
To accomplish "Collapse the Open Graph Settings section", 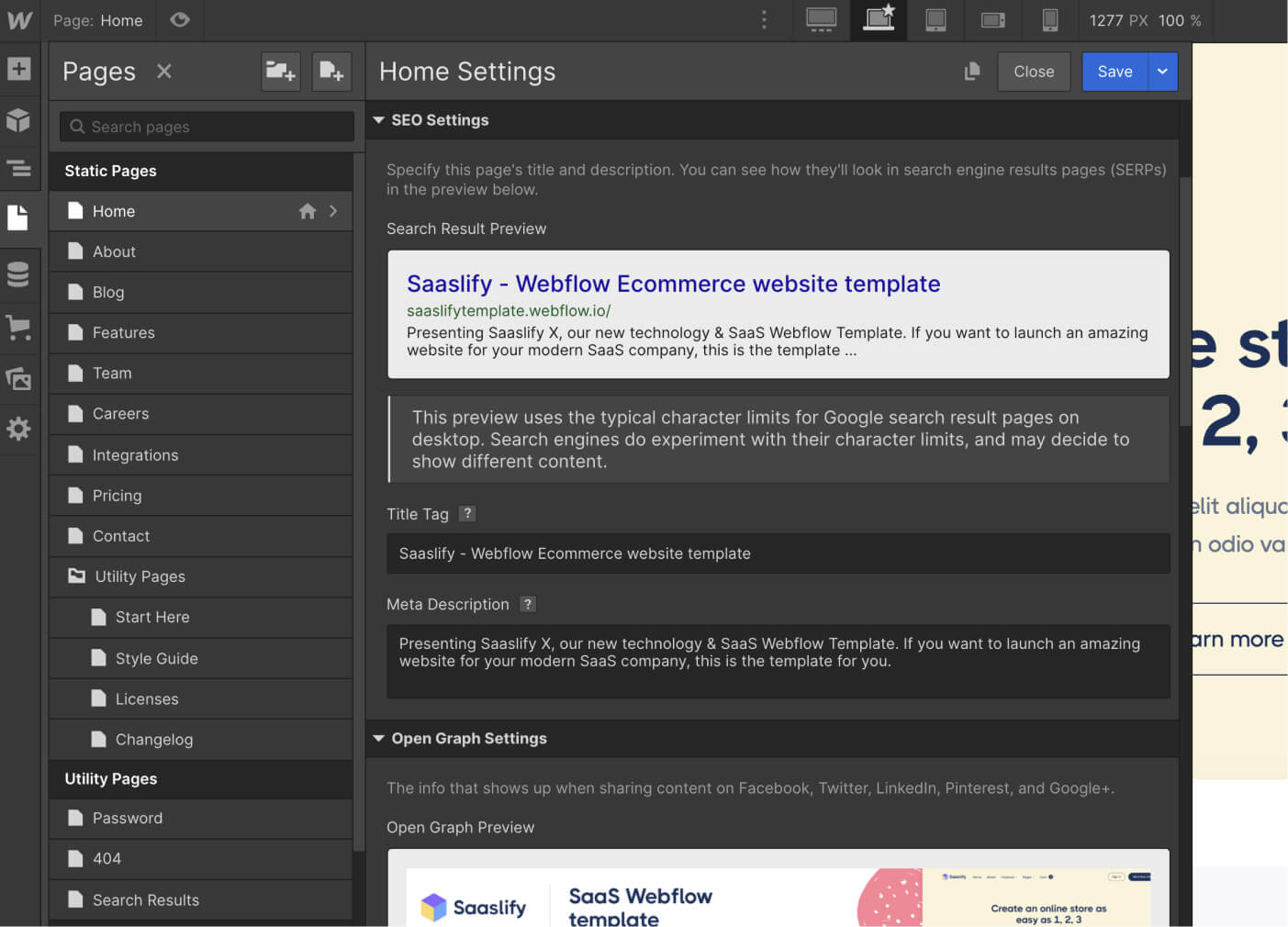I will [x=379, y=738].
